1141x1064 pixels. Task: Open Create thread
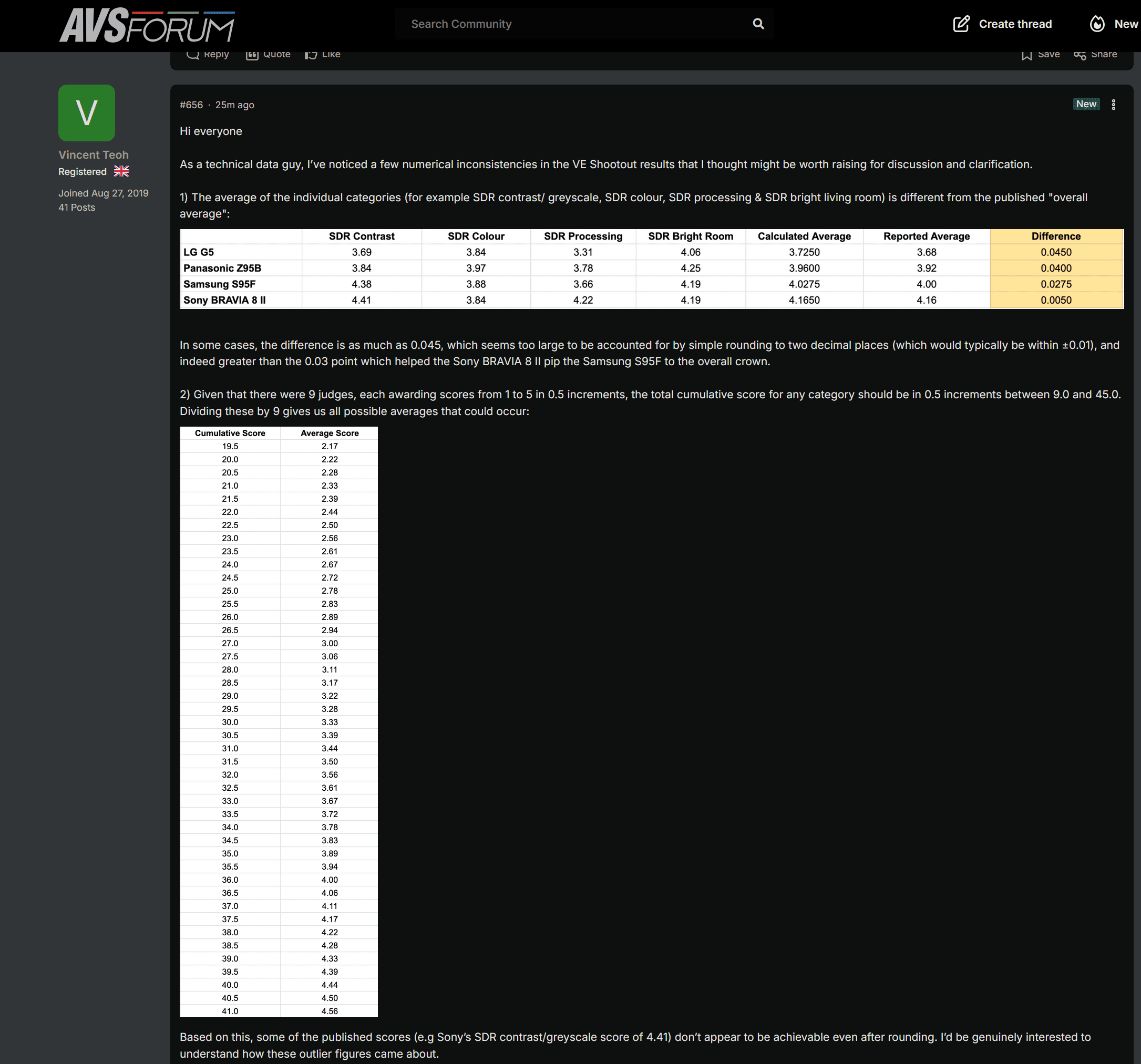(x=1015, y=24)
